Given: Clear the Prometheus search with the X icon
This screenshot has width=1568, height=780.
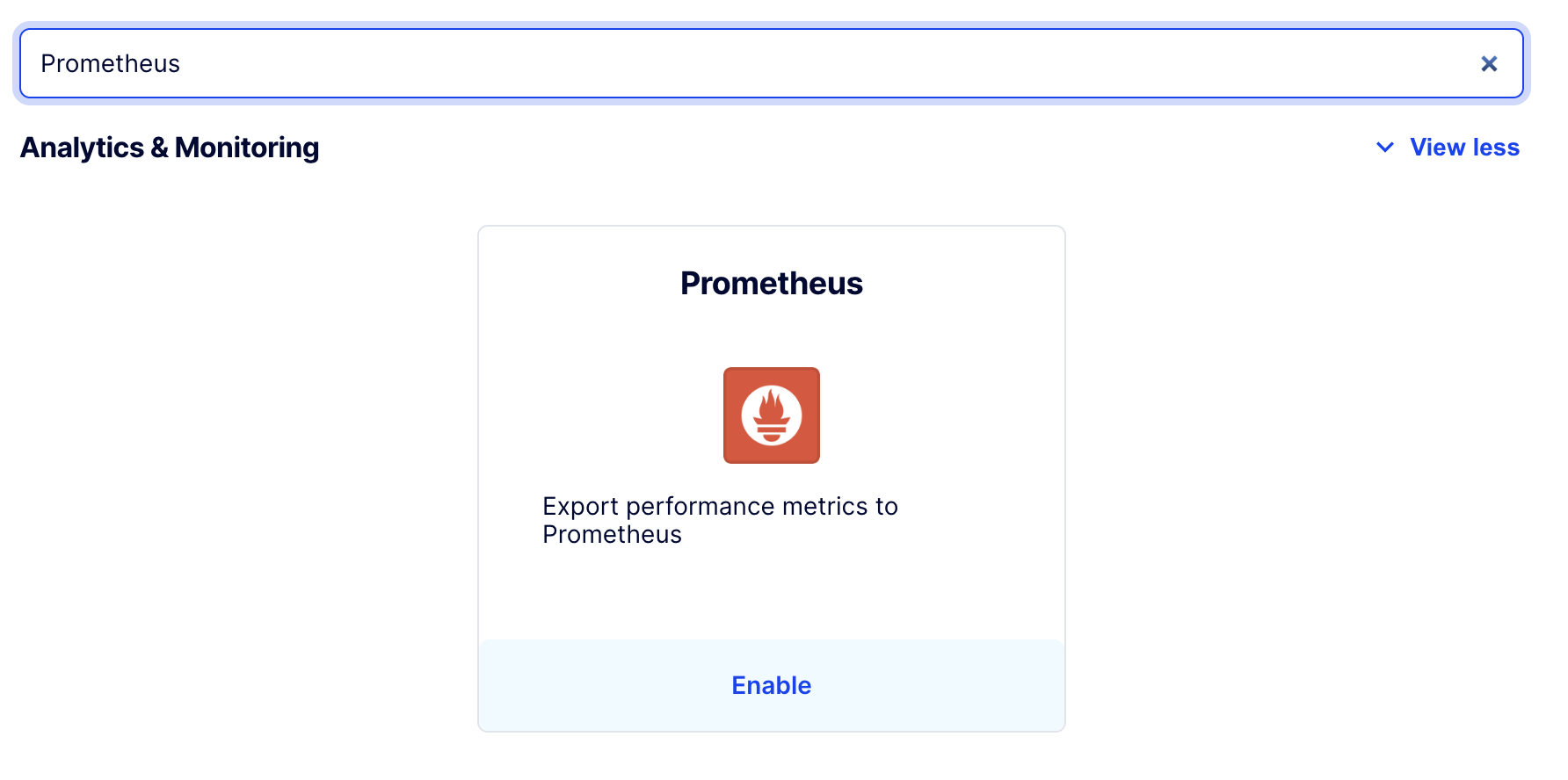Looking at the screenshot, I should (x=1489, y=63).
